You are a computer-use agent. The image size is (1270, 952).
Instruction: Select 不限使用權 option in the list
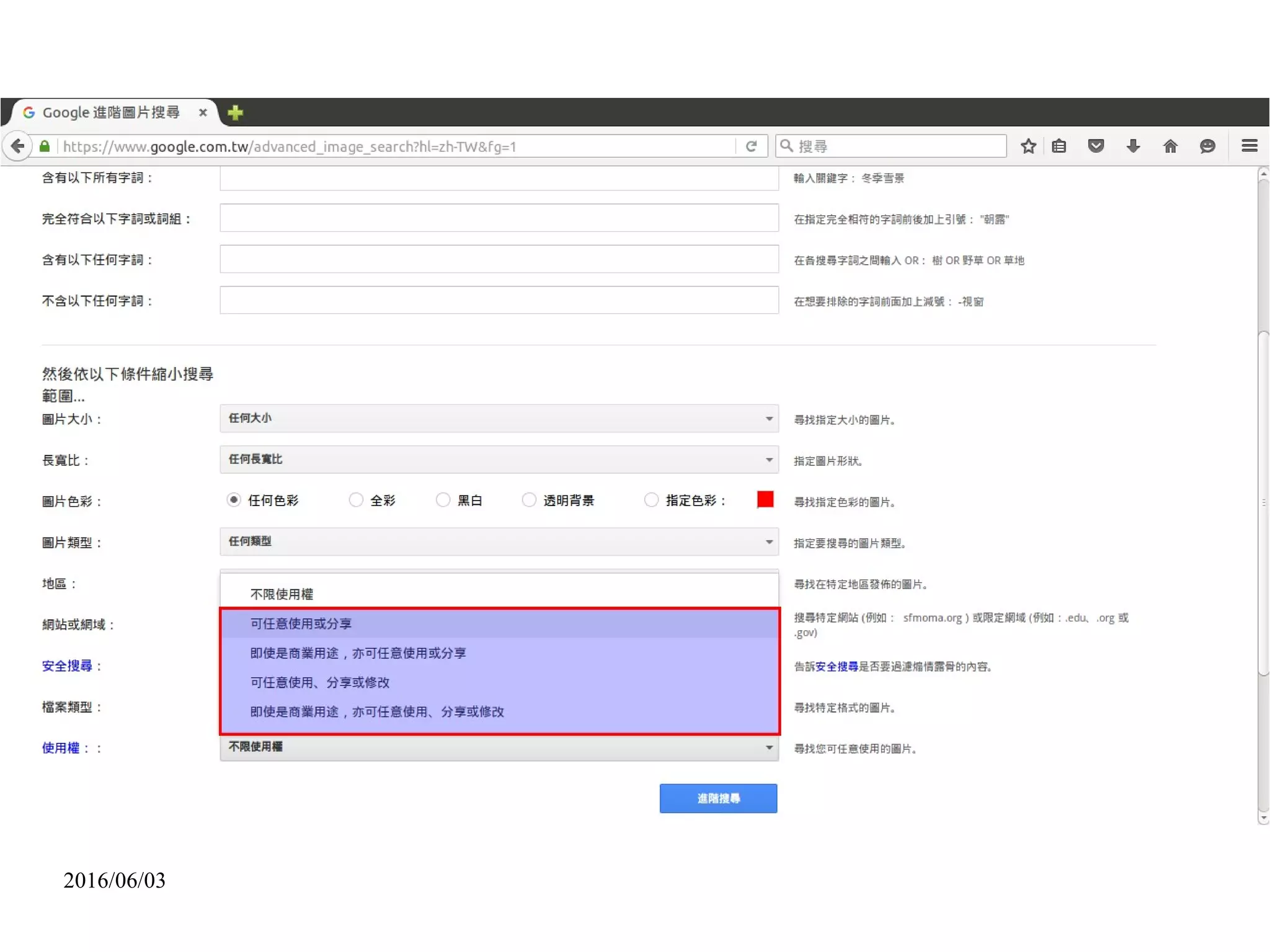coord(282,594)
